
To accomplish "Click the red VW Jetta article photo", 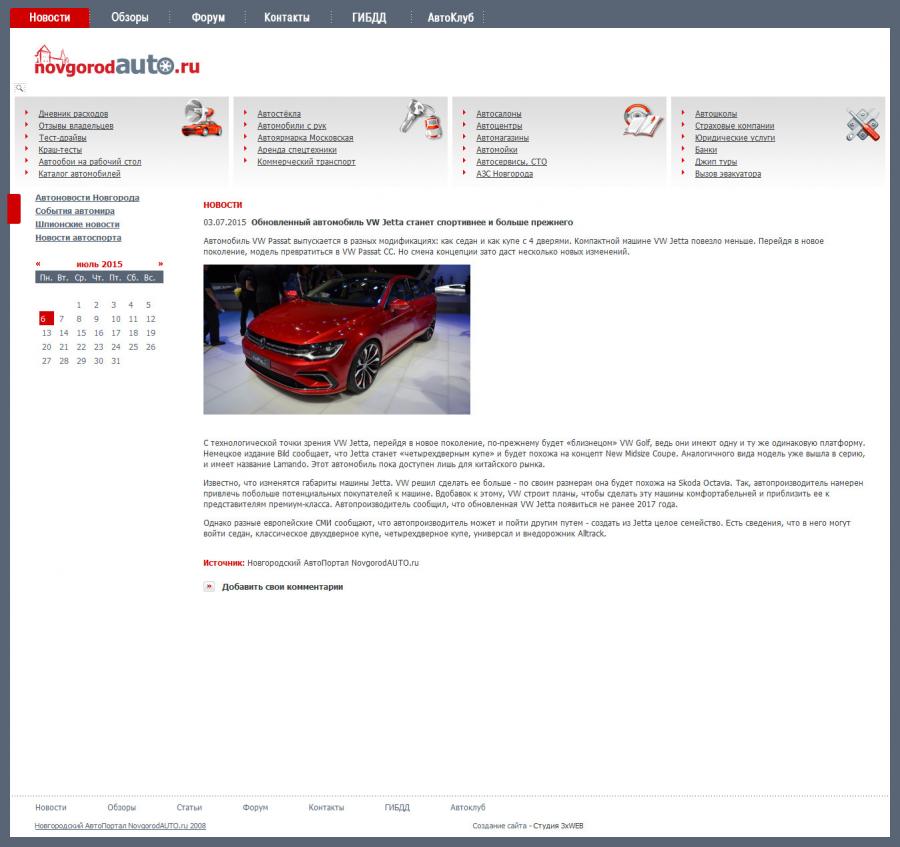I will click(336, 339).
